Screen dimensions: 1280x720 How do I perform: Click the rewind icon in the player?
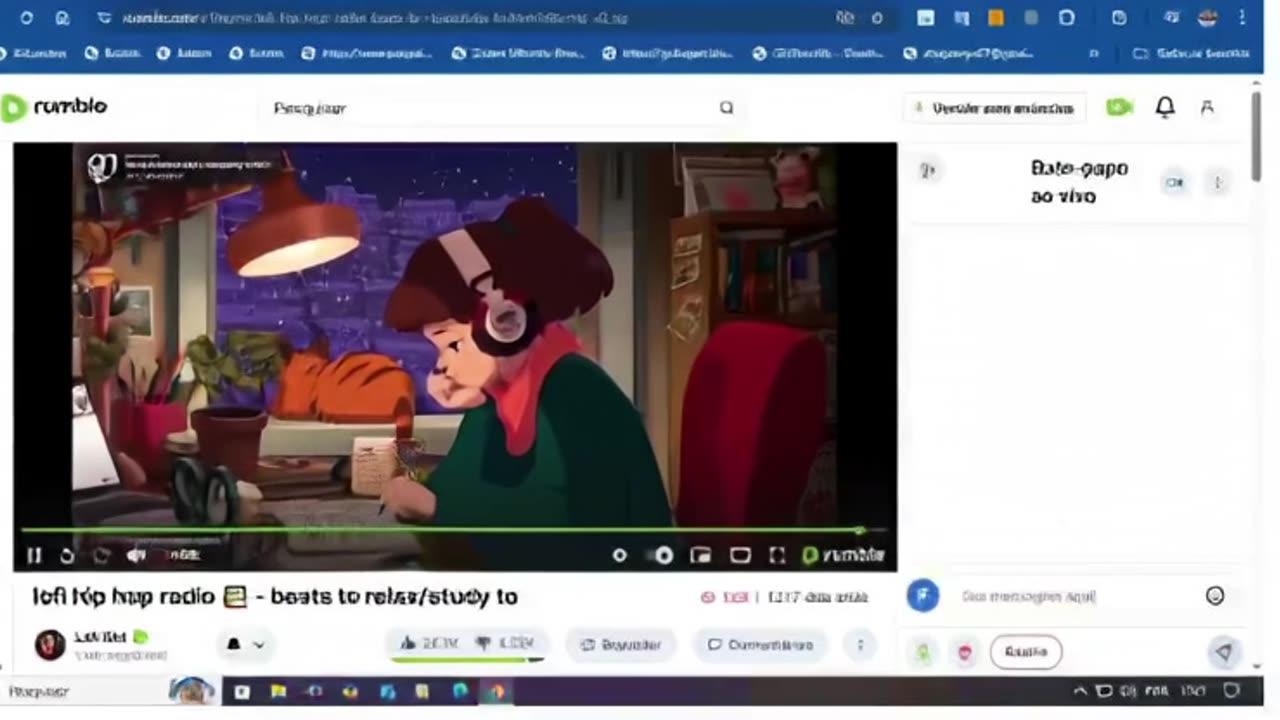[x=67, y=555]
